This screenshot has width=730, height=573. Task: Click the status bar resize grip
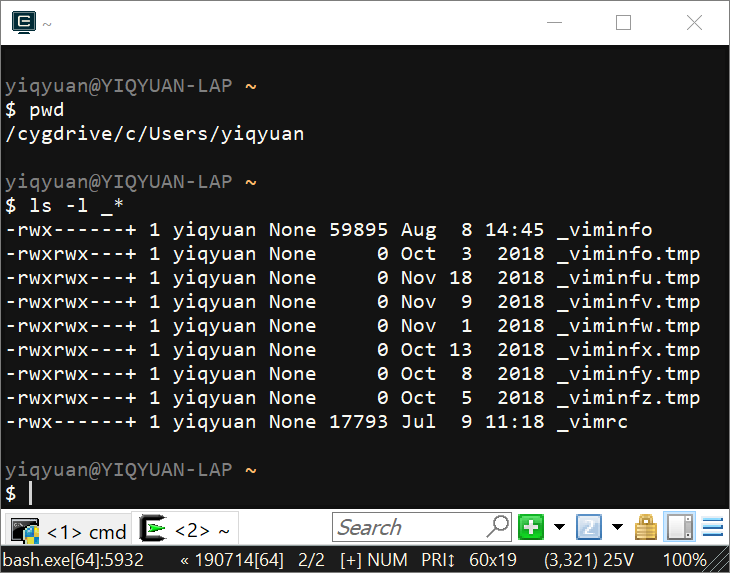click(719, 561)
